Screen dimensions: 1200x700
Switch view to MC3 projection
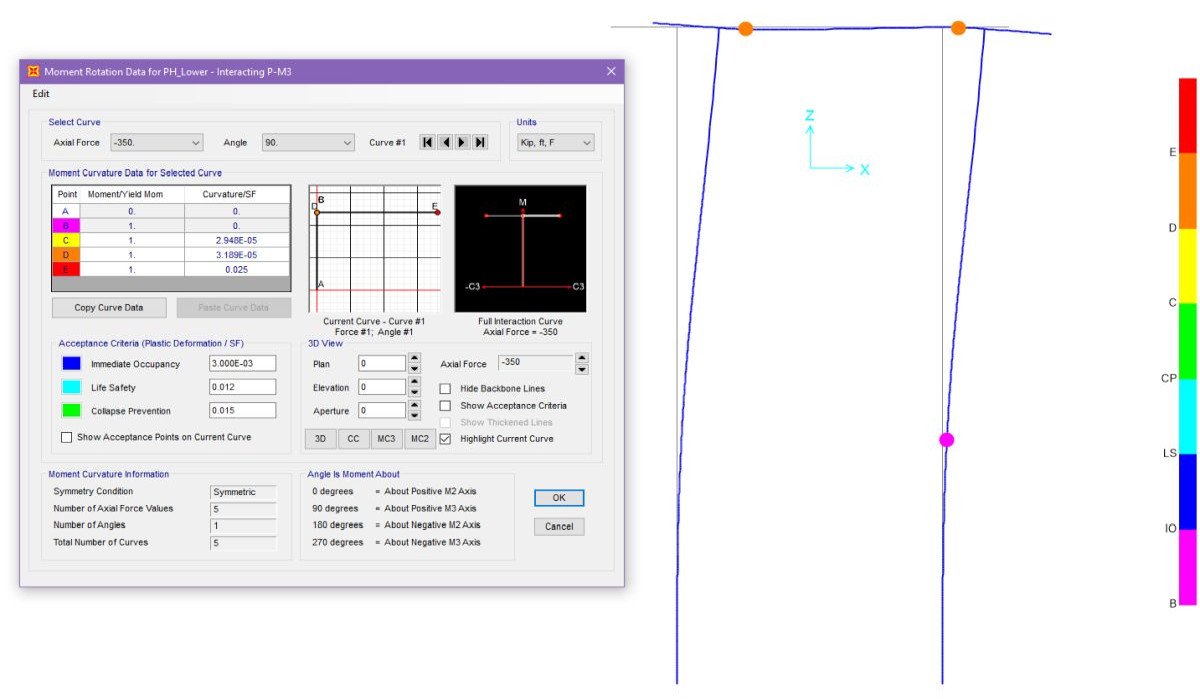tap(386, 439)
